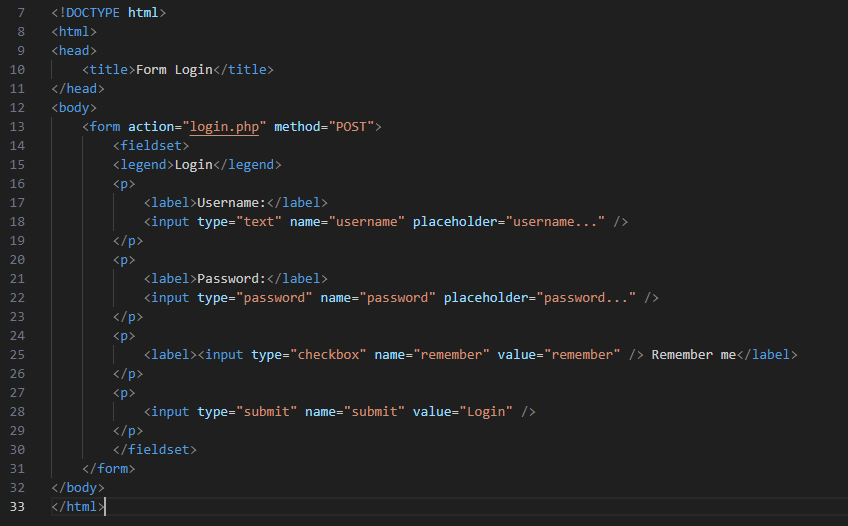Click the "POST" method value

pos(352,126)
